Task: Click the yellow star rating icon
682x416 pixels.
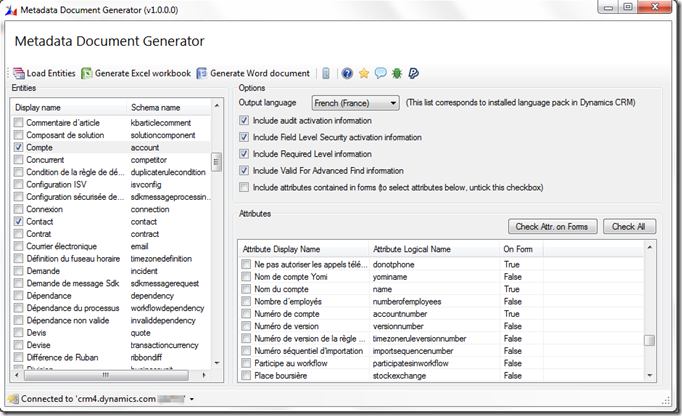Action: 364,73
